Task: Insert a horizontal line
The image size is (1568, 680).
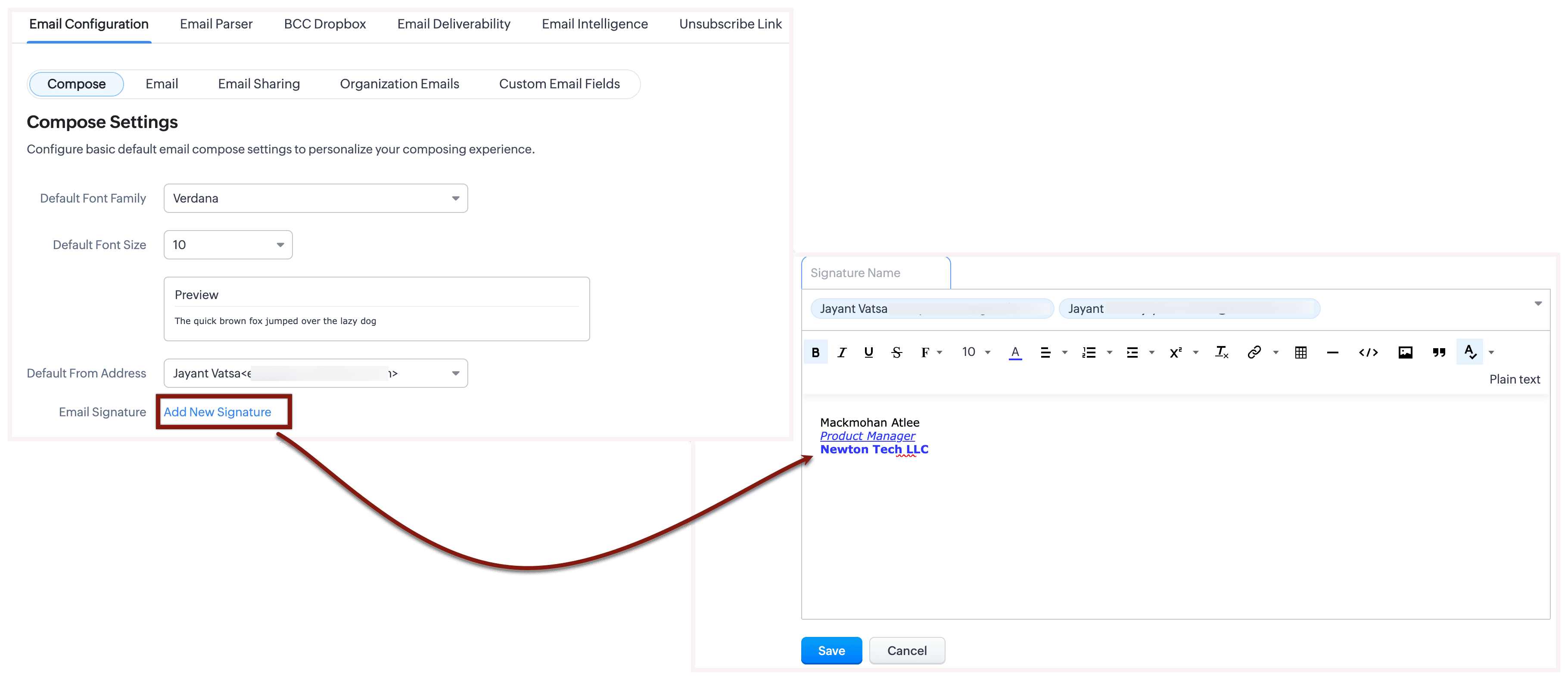Action: click(x=1332, y=352)
